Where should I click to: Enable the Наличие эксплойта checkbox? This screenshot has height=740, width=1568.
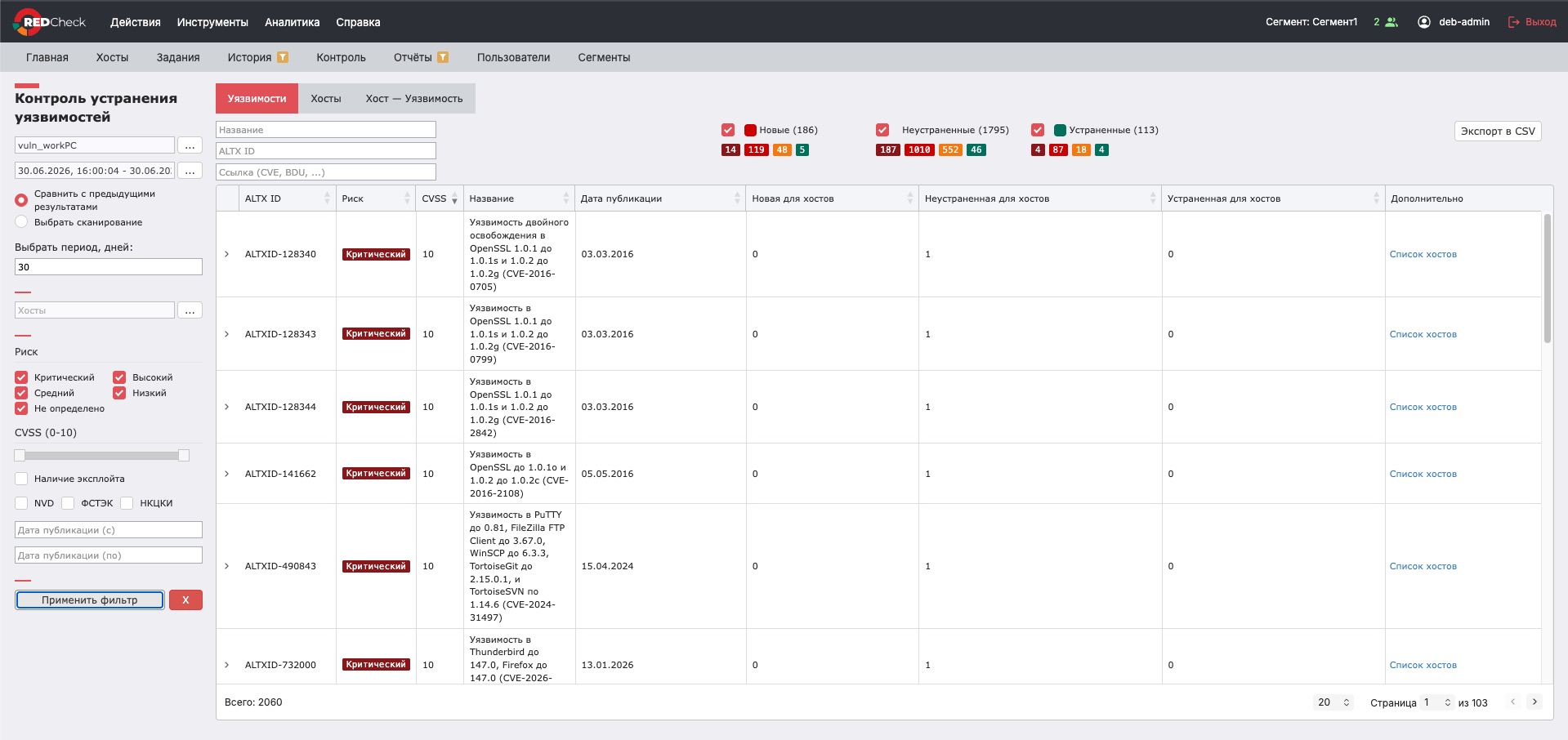click(21, 479)
